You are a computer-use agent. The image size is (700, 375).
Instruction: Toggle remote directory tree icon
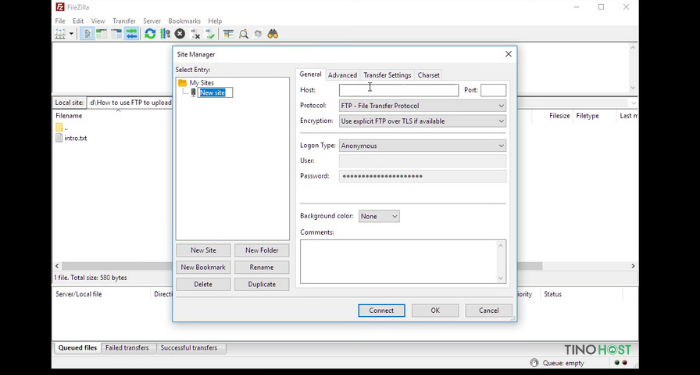tap(117, 34)
